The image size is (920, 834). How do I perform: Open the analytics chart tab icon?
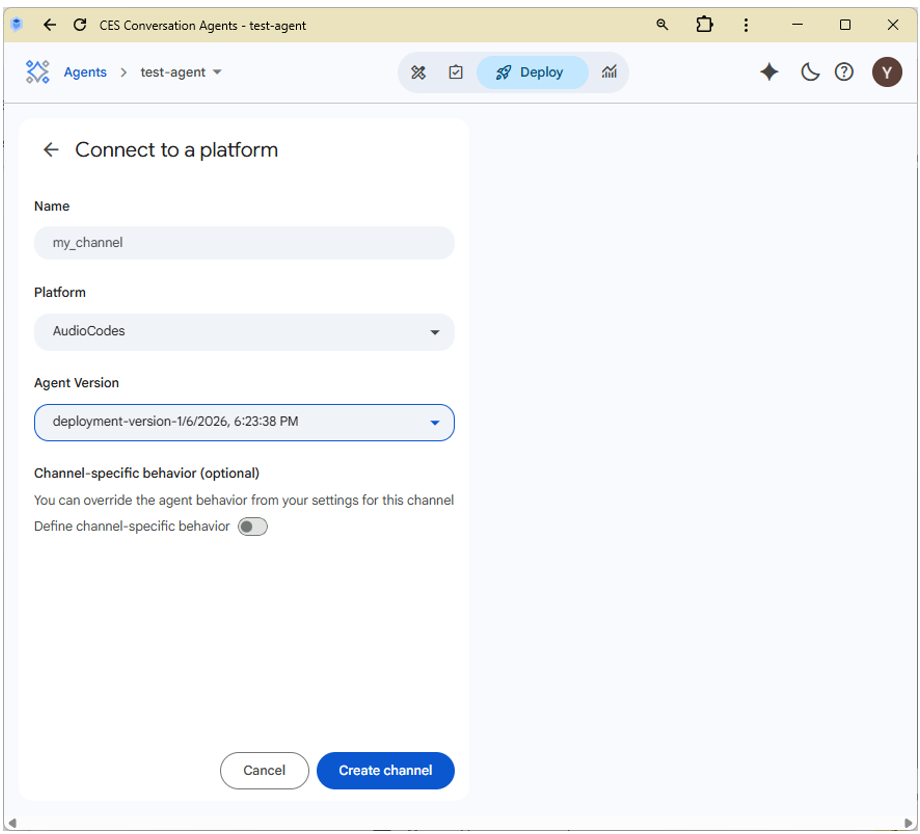click(x=609, y=72)
